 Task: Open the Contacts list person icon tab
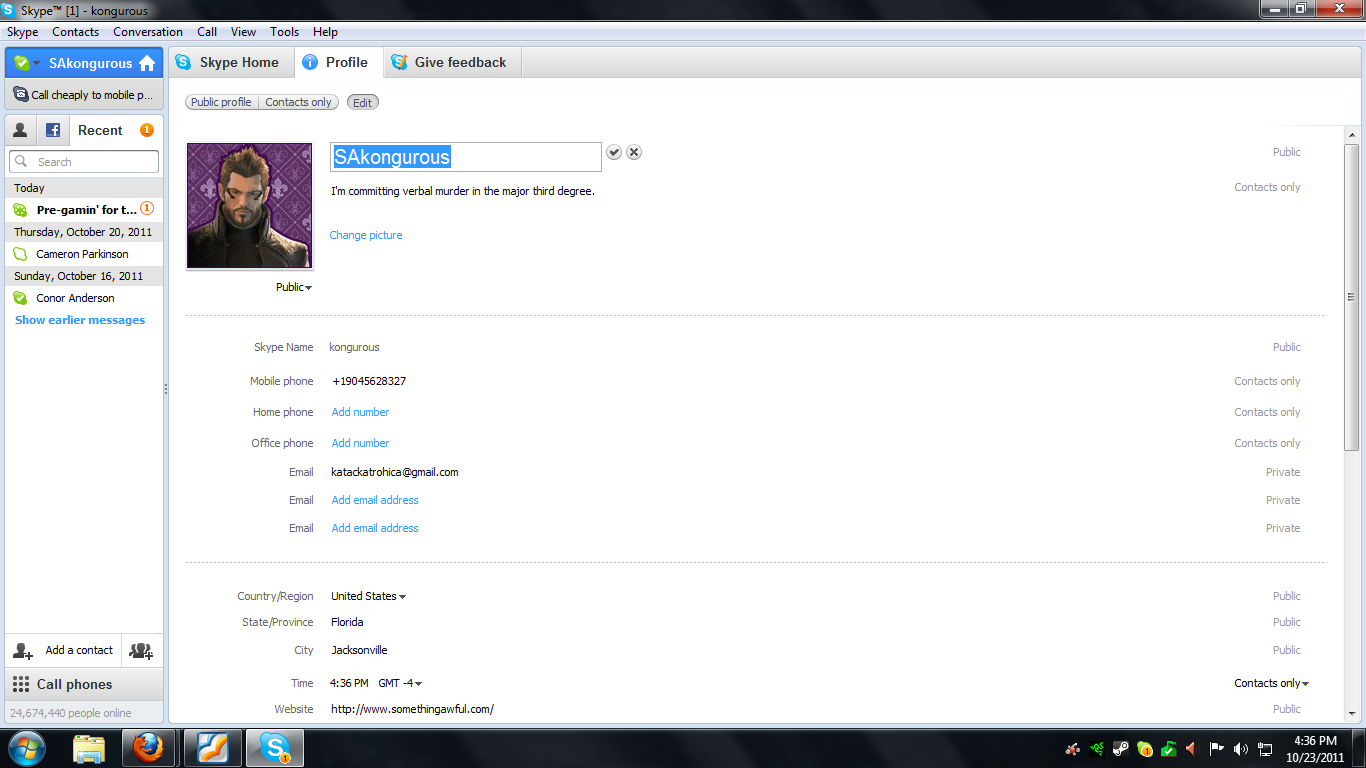(20, 130)
